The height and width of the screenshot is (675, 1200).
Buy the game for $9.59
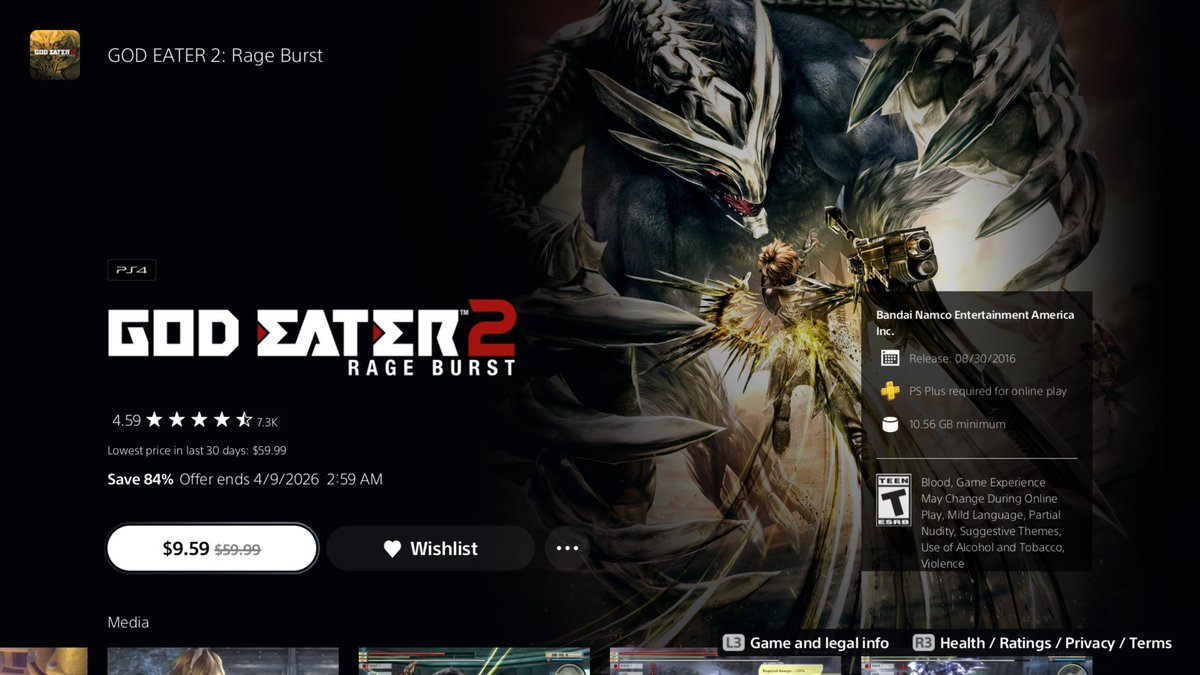[212, 548]
